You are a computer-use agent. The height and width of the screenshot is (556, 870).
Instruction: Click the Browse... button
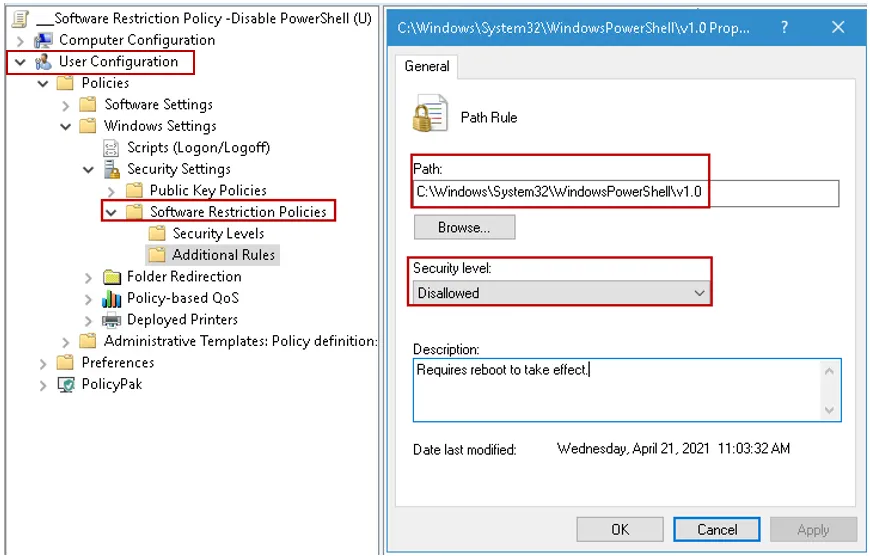click(464, 227)
